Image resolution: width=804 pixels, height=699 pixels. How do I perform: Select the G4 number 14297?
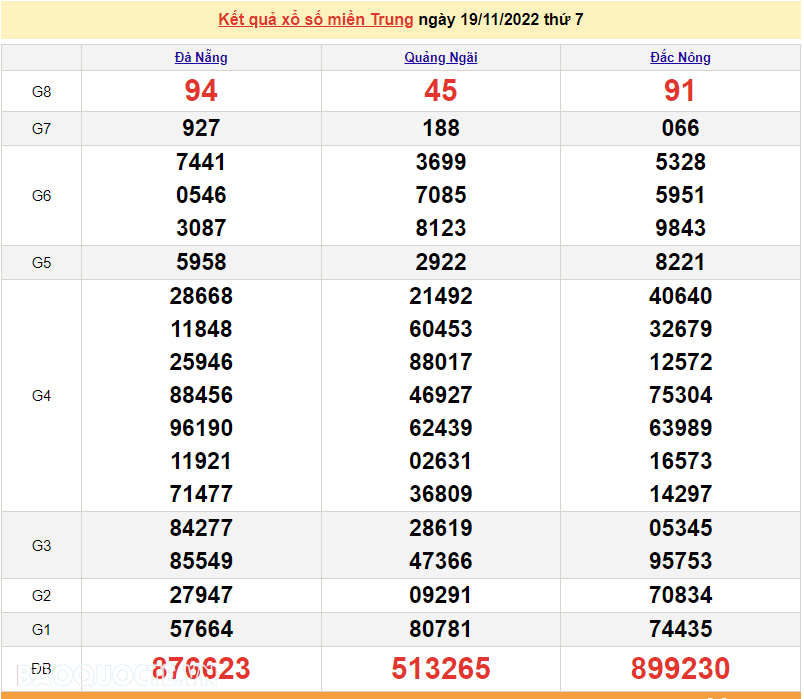680,494
